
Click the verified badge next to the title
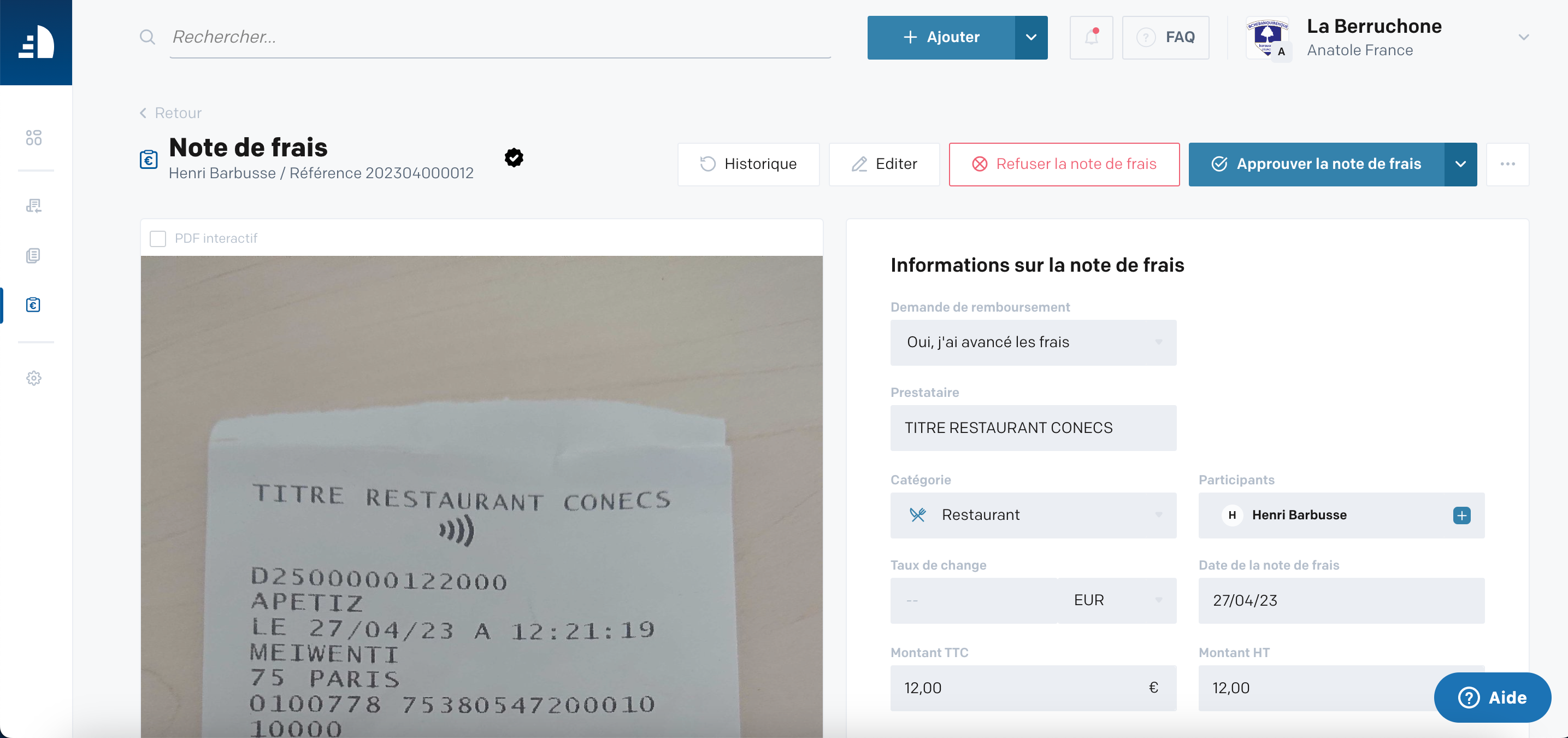coord(514,157)
